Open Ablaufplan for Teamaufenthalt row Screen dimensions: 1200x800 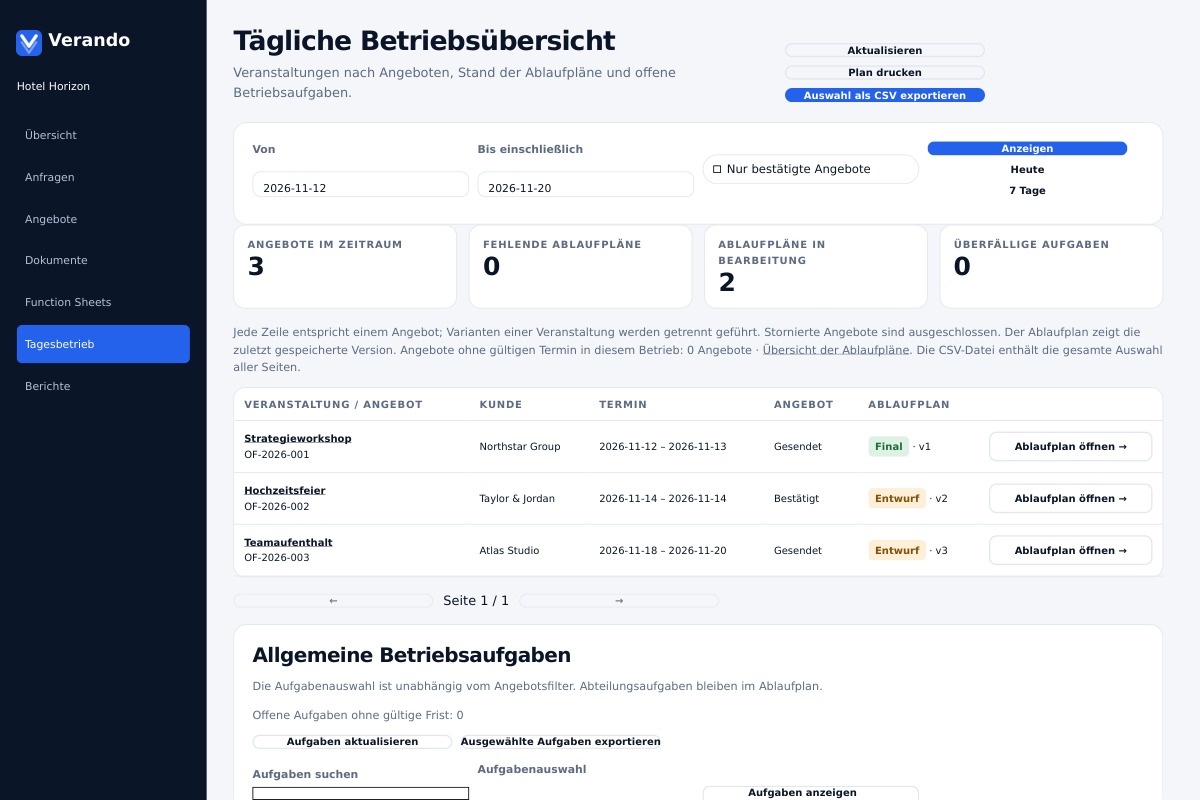pos(1070,550)
